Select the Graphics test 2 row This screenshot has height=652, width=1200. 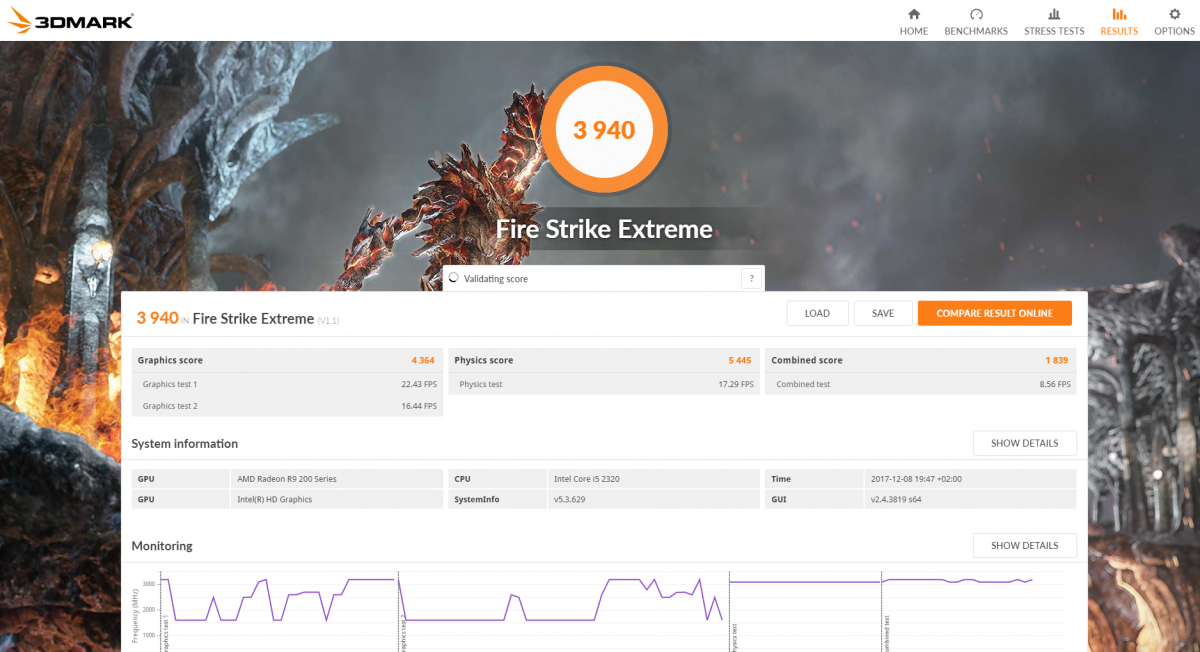(x=287, y=406)
